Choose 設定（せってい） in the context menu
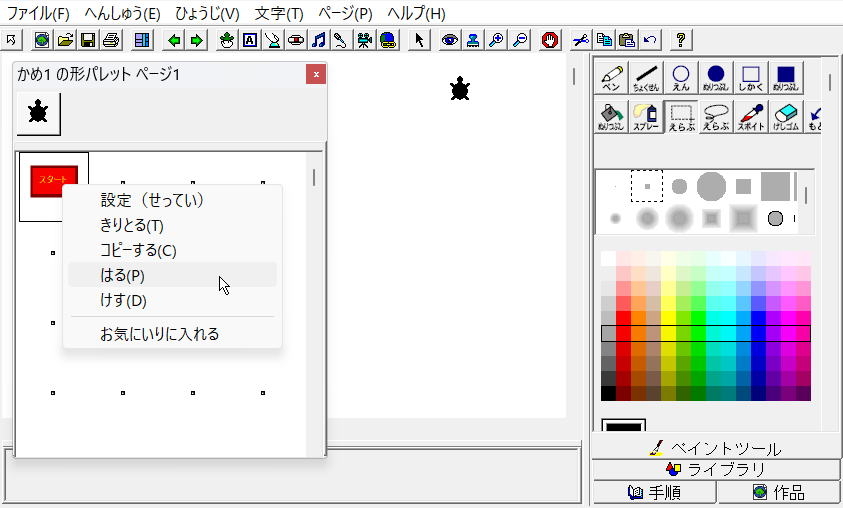Image resolution: width=843 pixels, height=508 pixels. pyautogui.click(x=172, y=200)
